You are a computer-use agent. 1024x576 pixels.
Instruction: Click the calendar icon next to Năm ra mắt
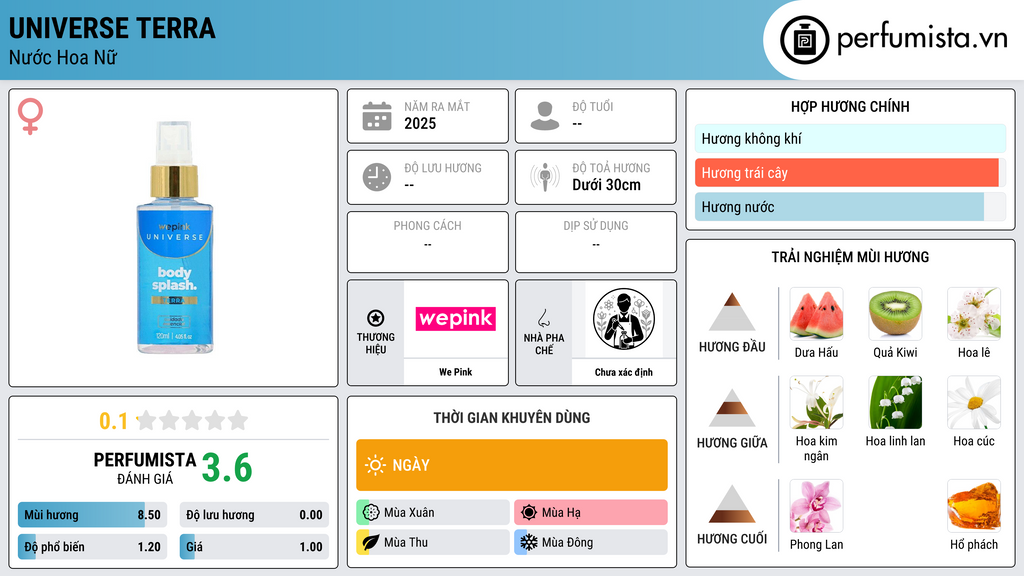click(x=377, y=116)
